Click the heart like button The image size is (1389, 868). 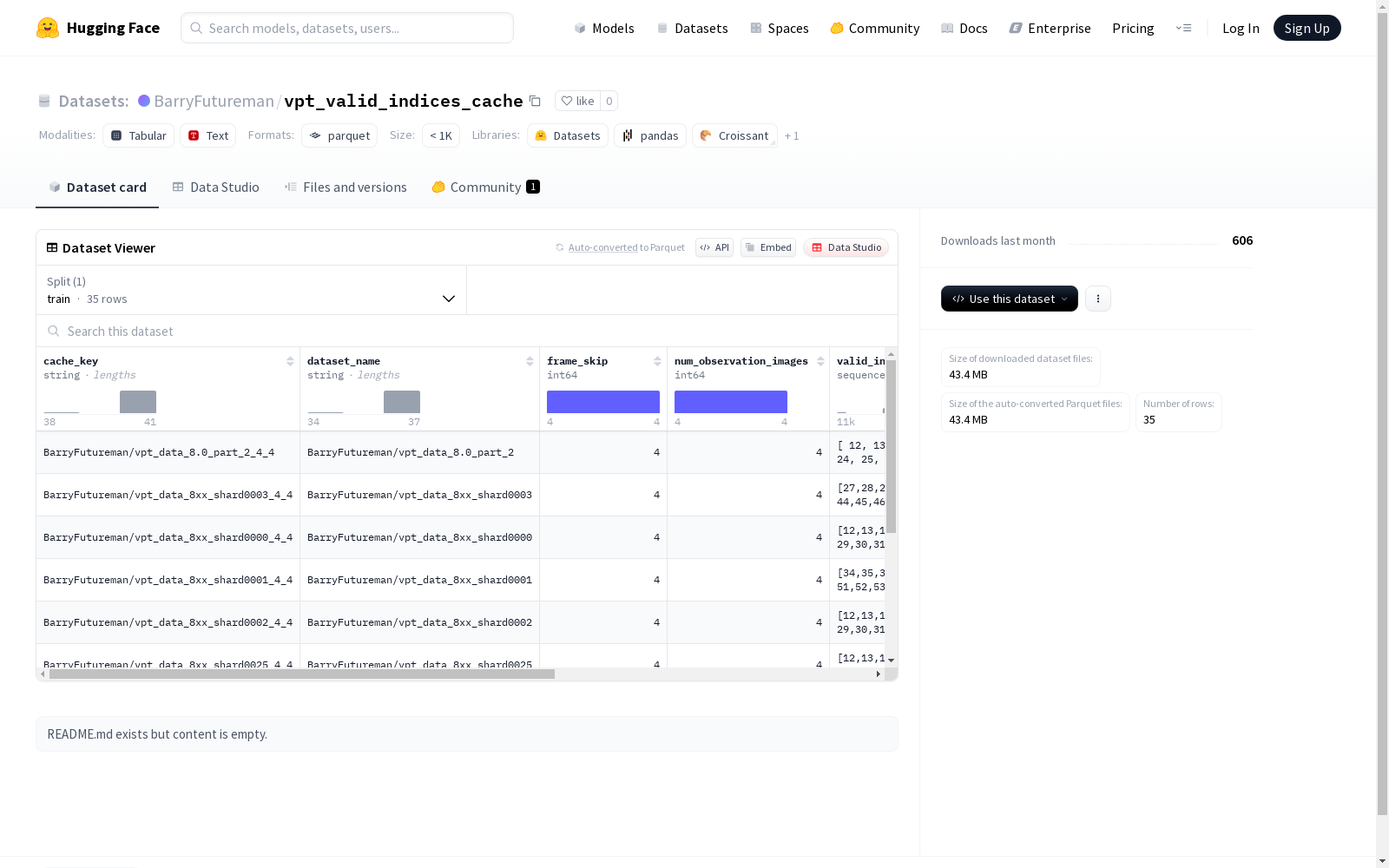(x=577, y=101)
